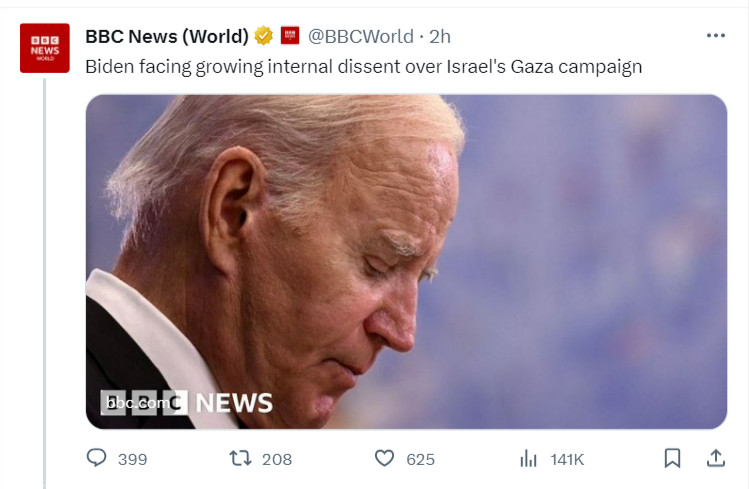Open the @BBCWorld handle link
The width and height of the screenshot is (749, 489).
click(x=361, y=36)
